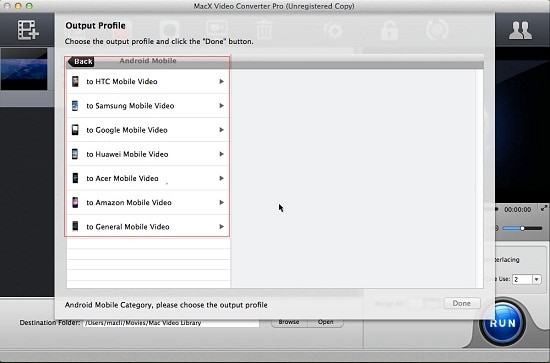Expand the Google Mobile Video arrow
Image resolution: width=550 pixels, height=363 pixels.
pyautogui.click(x=221, y=130)
